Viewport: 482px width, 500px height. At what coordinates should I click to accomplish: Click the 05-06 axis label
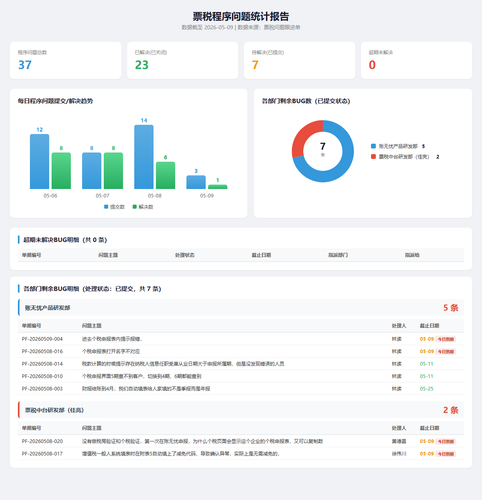pyautogui.click(x=50, y=196)
